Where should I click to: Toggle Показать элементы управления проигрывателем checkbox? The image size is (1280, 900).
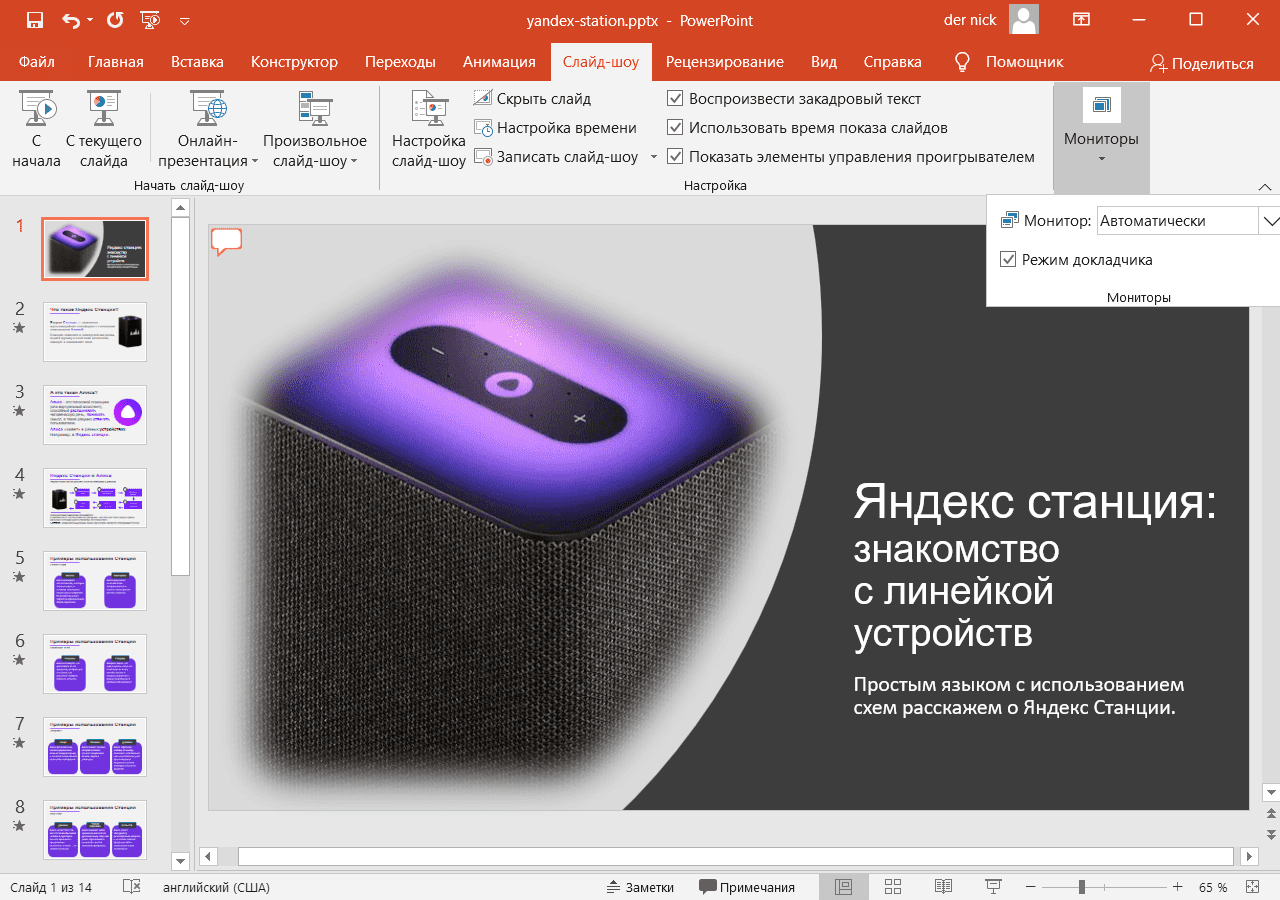[675, 157]
